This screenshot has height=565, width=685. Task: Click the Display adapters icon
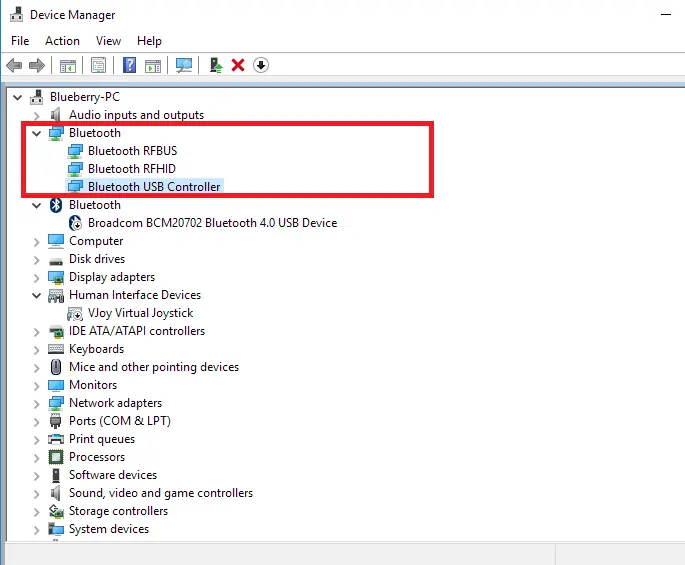55,277
